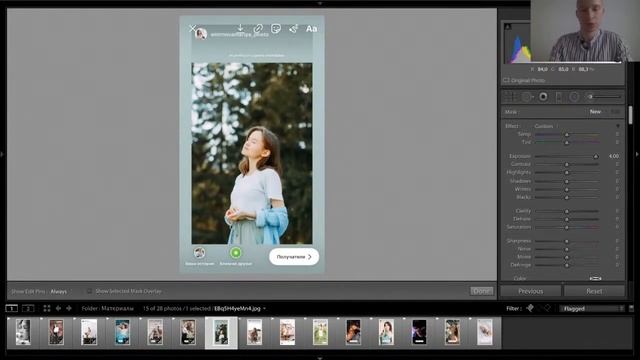Select the Spot Removal tool
Screen dimensions: 640x360
(526, 97)
